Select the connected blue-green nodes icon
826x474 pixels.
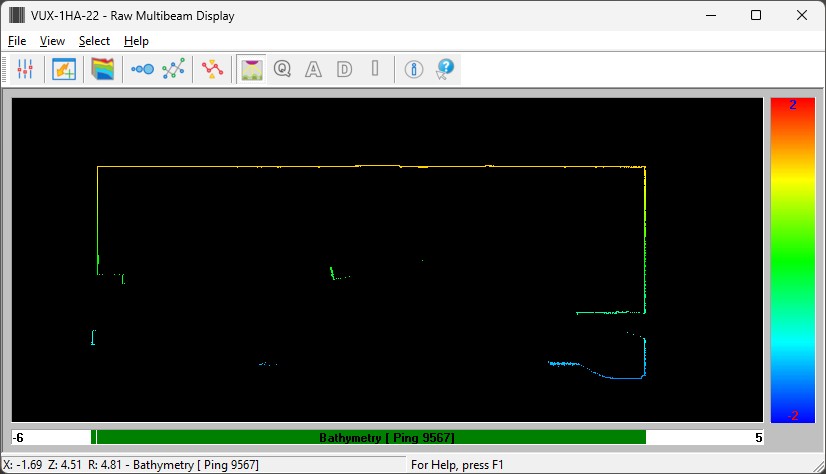pos(174,70)
